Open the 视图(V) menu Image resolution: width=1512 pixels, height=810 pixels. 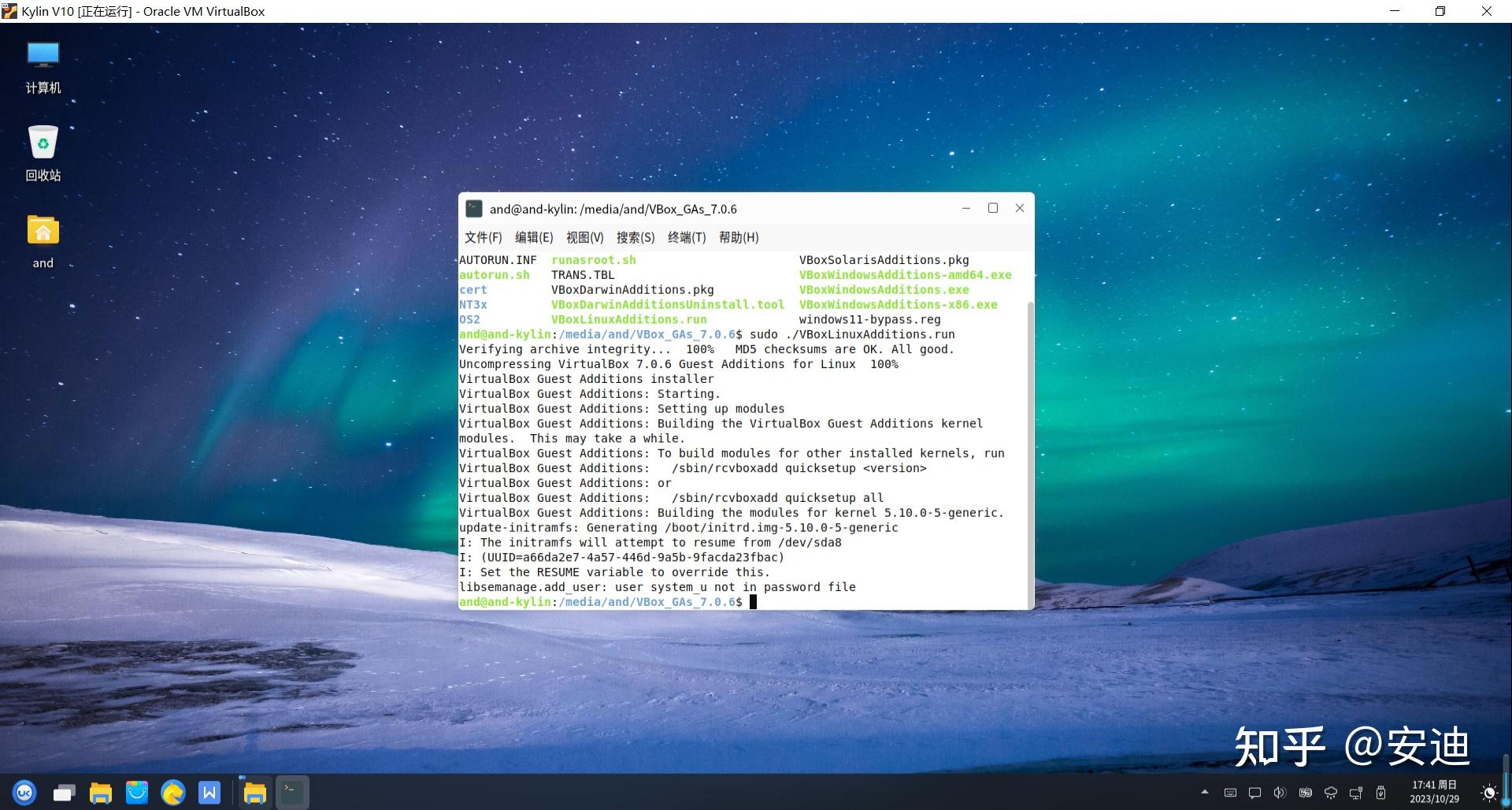point(584,237)
